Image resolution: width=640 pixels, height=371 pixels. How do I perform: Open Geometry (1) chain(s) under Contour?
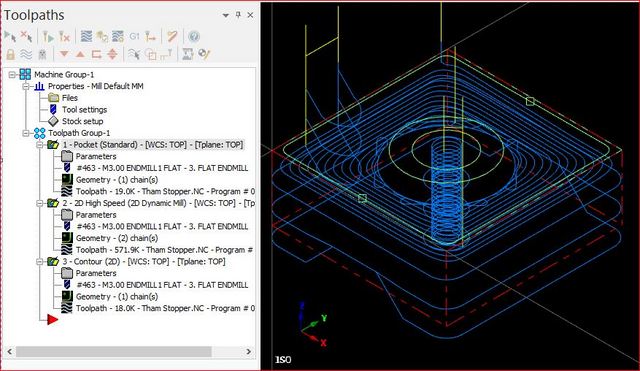[x=117, y=297]
